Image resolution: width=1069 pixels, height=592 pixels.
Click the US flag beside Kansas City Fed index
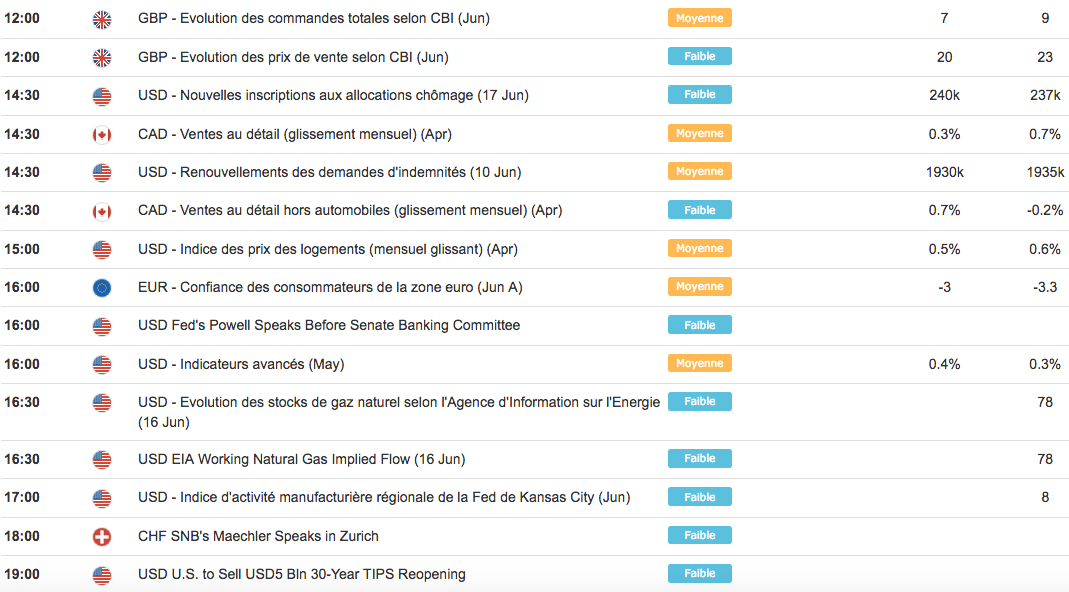coord(102,498)
